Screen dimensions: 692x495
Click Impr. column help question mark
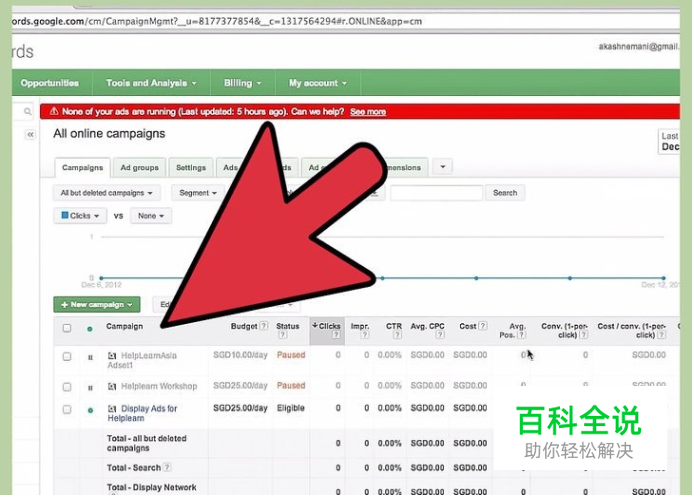(365, 335)
